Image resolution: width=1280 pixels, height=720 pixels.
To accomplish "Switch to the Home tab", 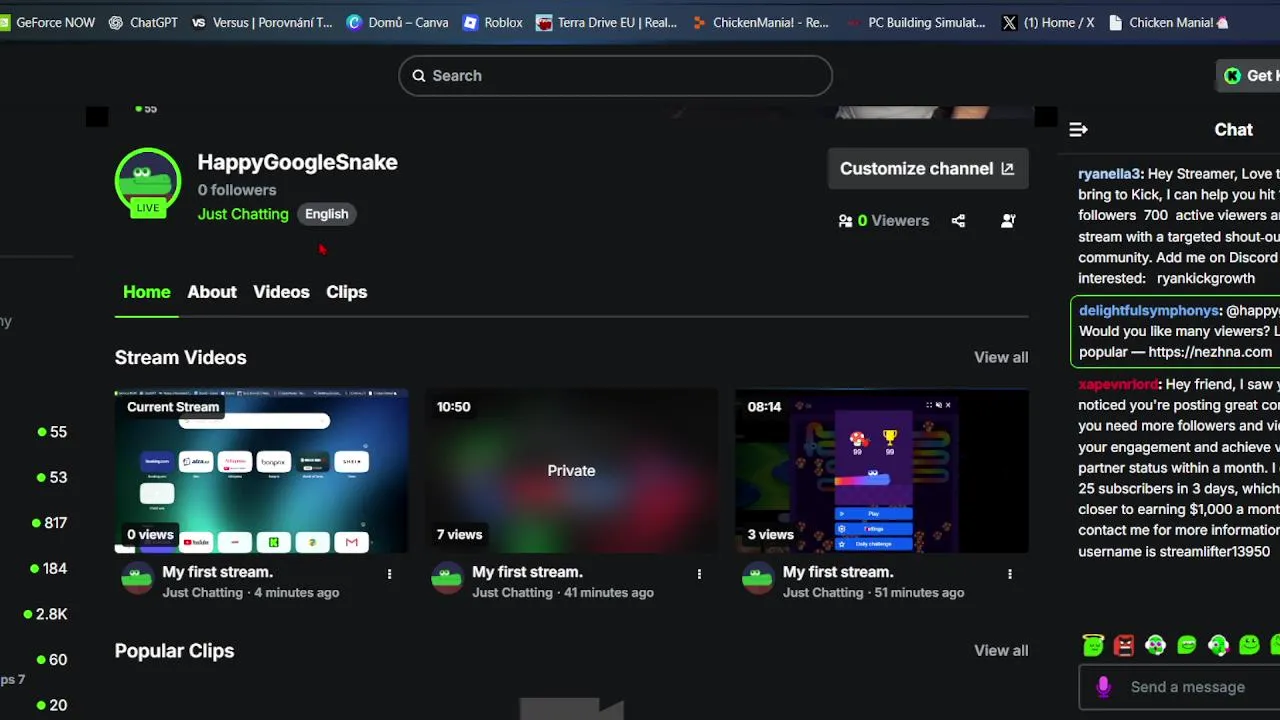I will click(x=147, y=292).
